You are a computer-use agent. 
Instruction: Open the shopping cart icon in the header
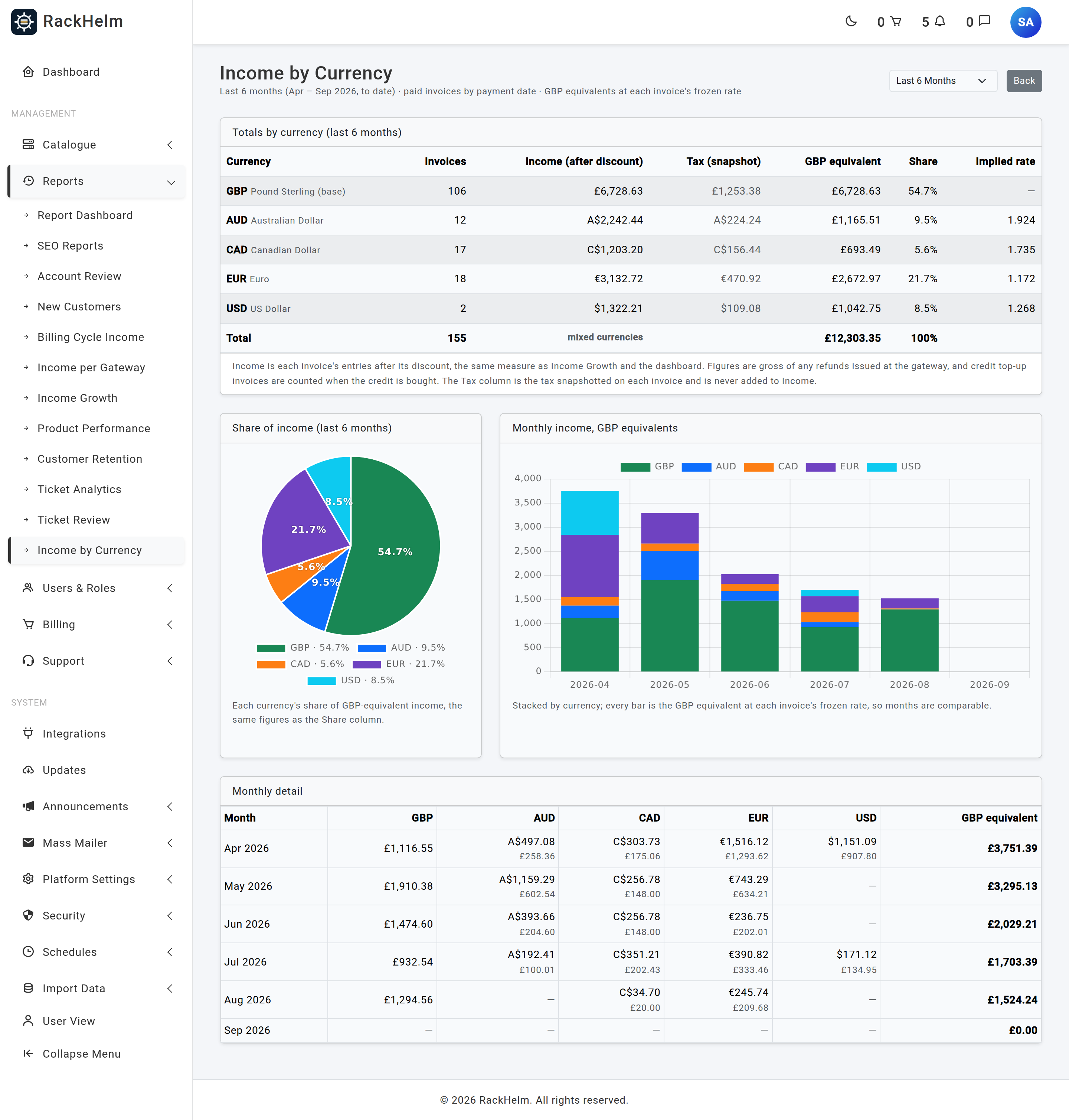[896, 22]
